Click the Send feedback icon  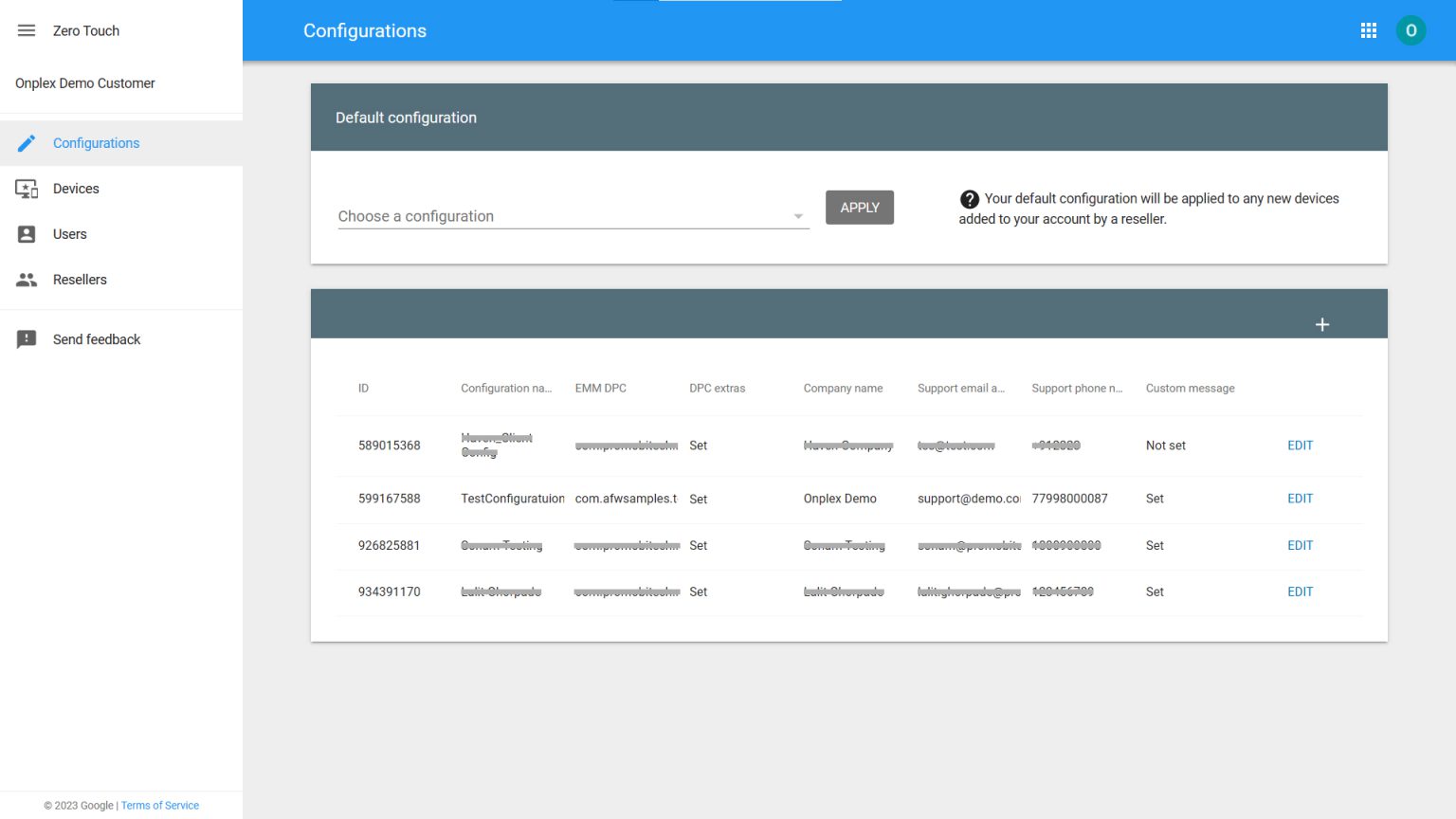click(26, 338)
